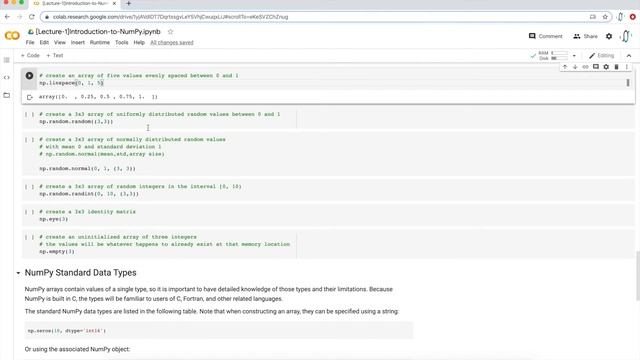The width and height of the screenshot is (640, 360).
Task: Click the notebook title Introduction-to-NumPy.ipynb
Action: click(x=98, y=31)
